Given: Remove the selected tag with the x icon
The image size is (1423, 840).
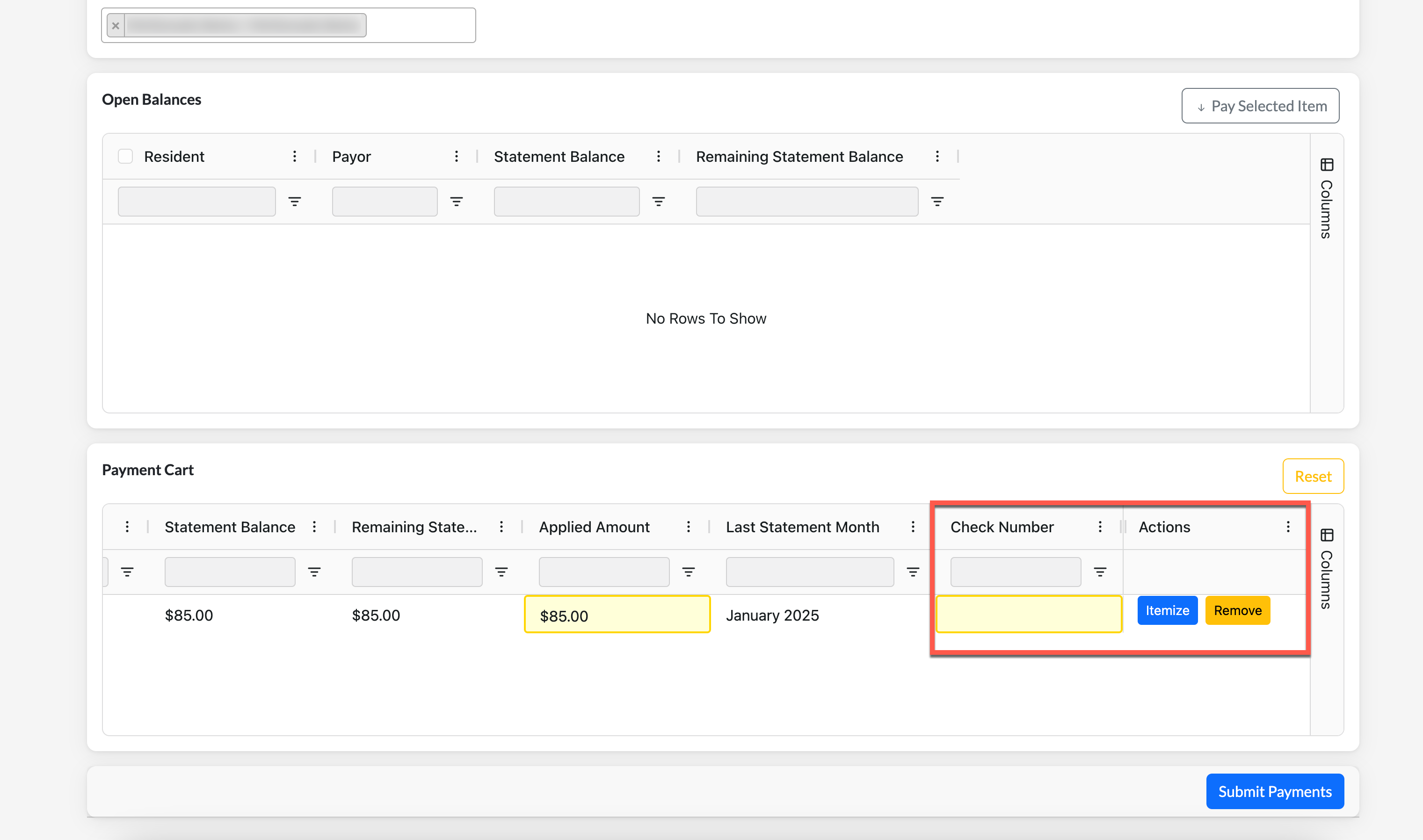Looking at the screenshot, I should pyautogui.click(x=116, y=25).
